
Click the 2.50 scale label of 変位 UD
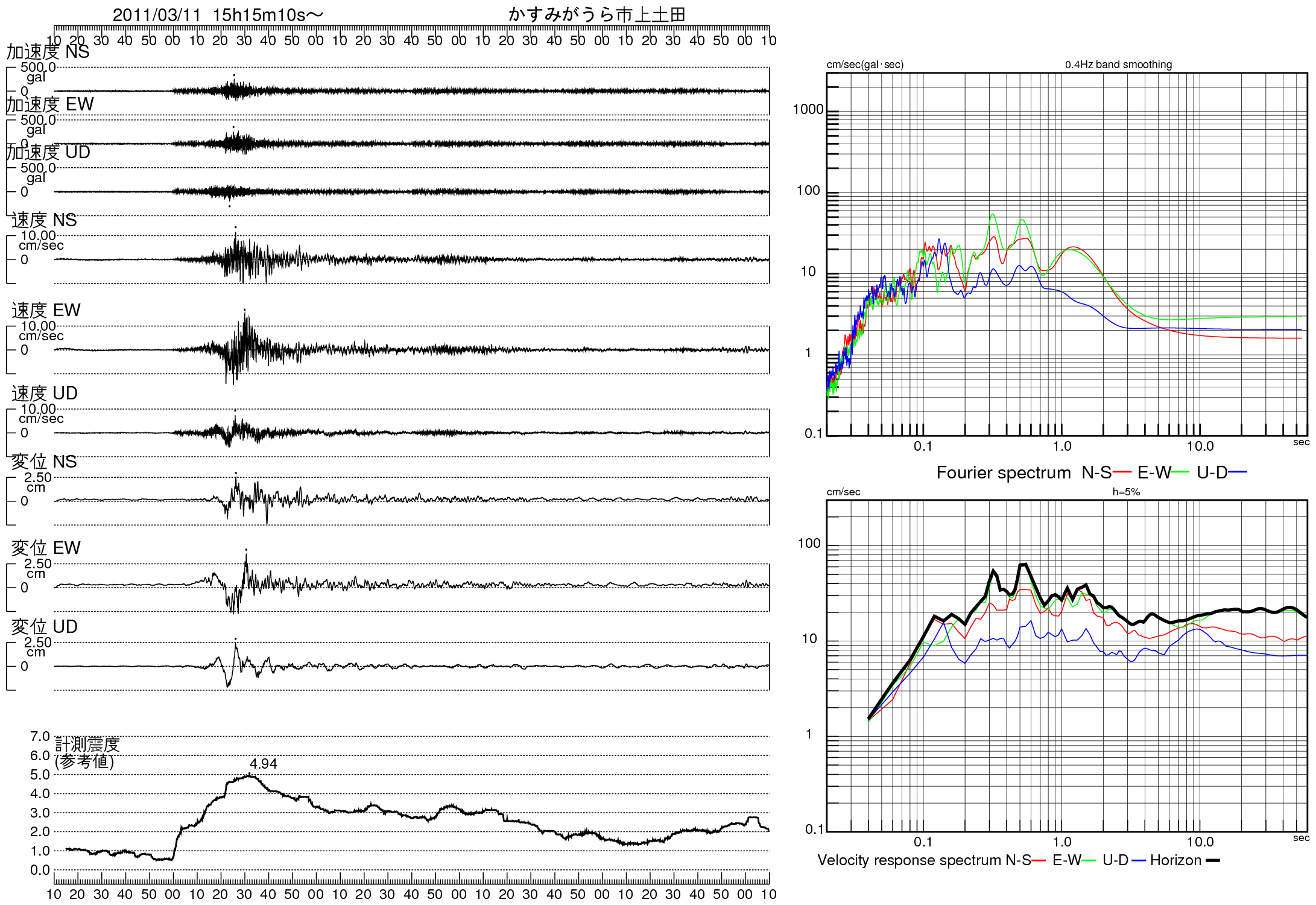click(x=38, y=643)
